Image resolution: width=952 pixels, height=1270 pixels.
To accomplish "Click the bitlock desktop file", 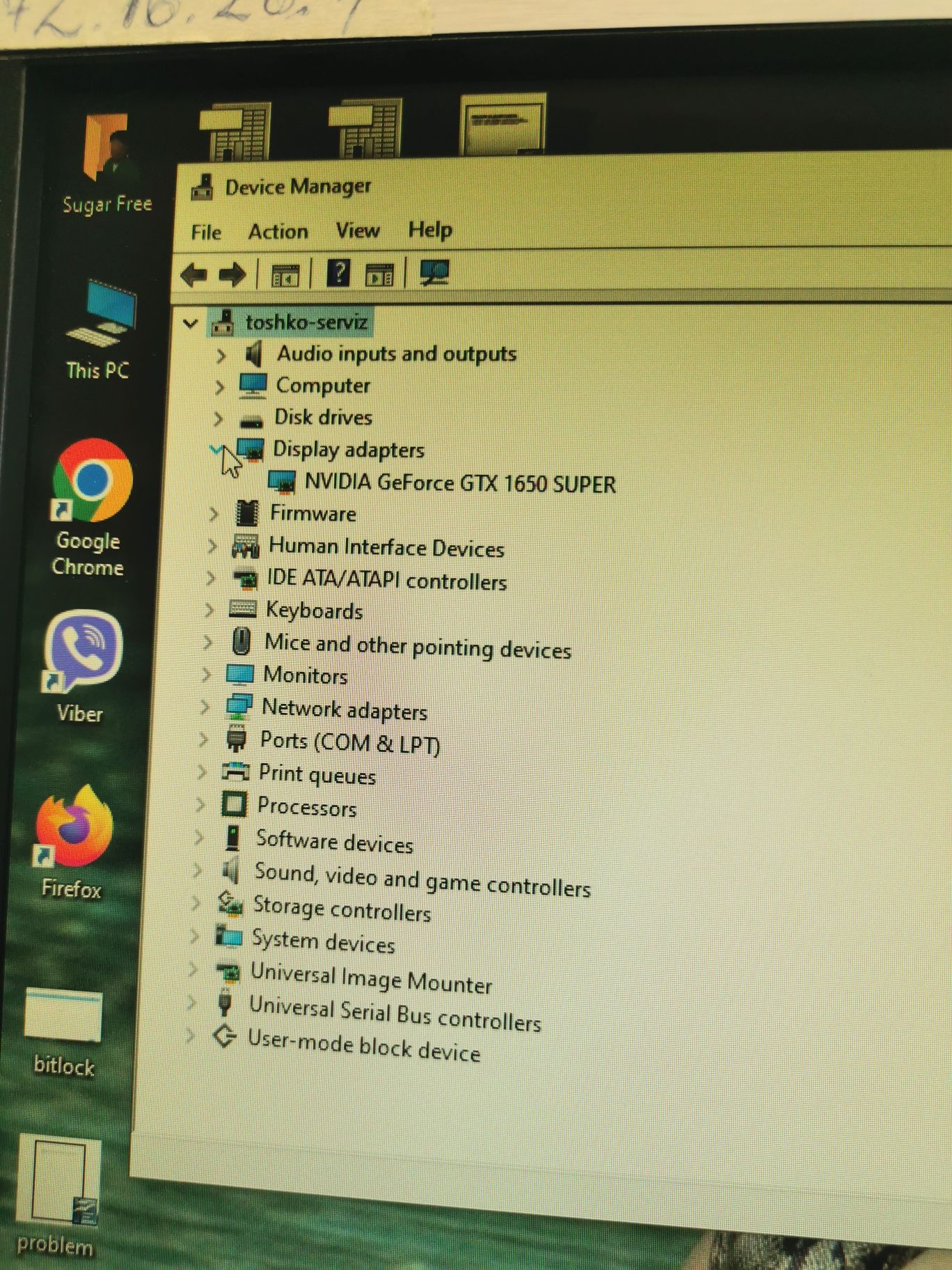I will pyautogui.click(x=63, y=1033).
